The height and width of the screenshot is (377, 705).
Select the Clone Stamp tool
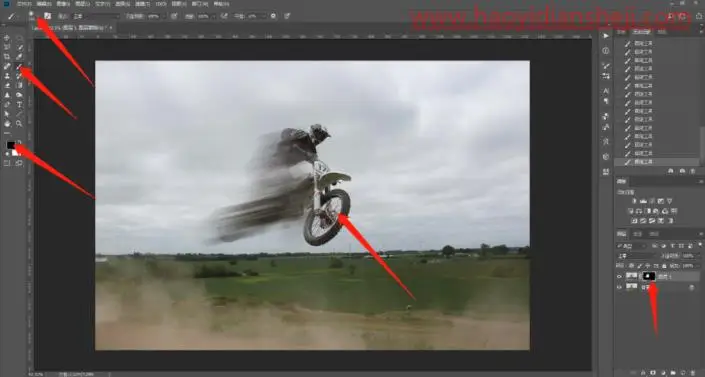[x=7, y=76]
